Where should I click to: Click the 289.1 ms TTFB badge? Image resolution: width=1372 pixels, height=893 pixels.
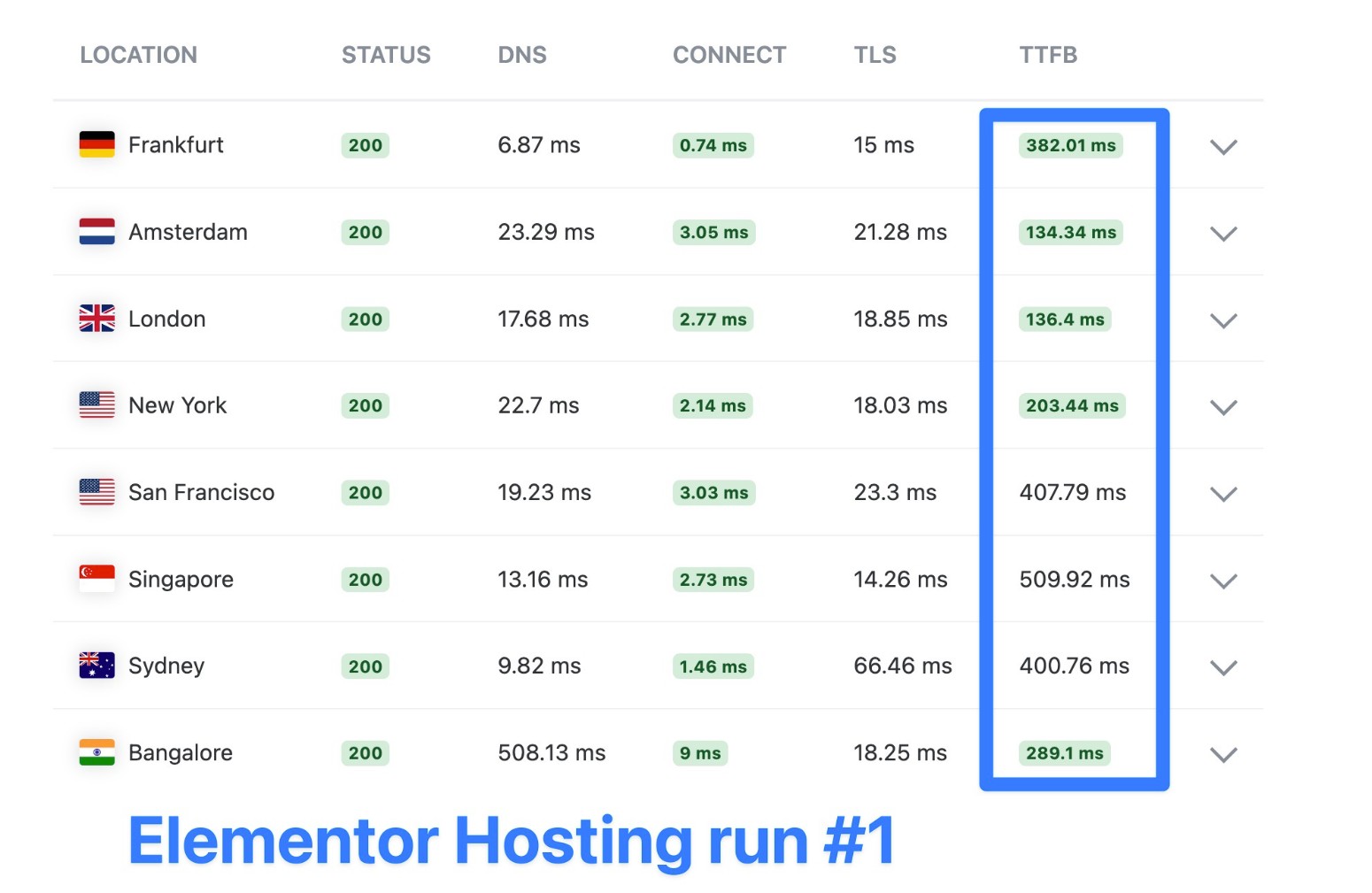click(x=1065, y=753)
